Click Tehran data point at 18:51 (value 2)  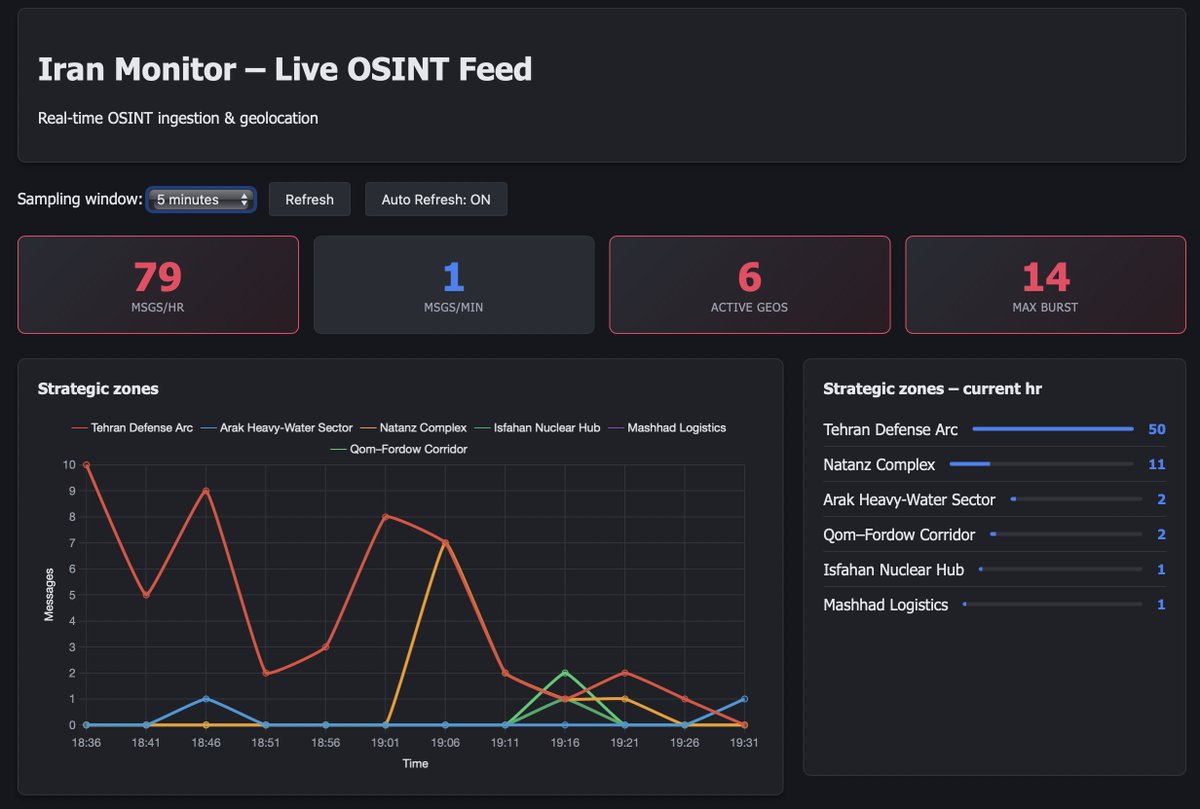(266, 673)
